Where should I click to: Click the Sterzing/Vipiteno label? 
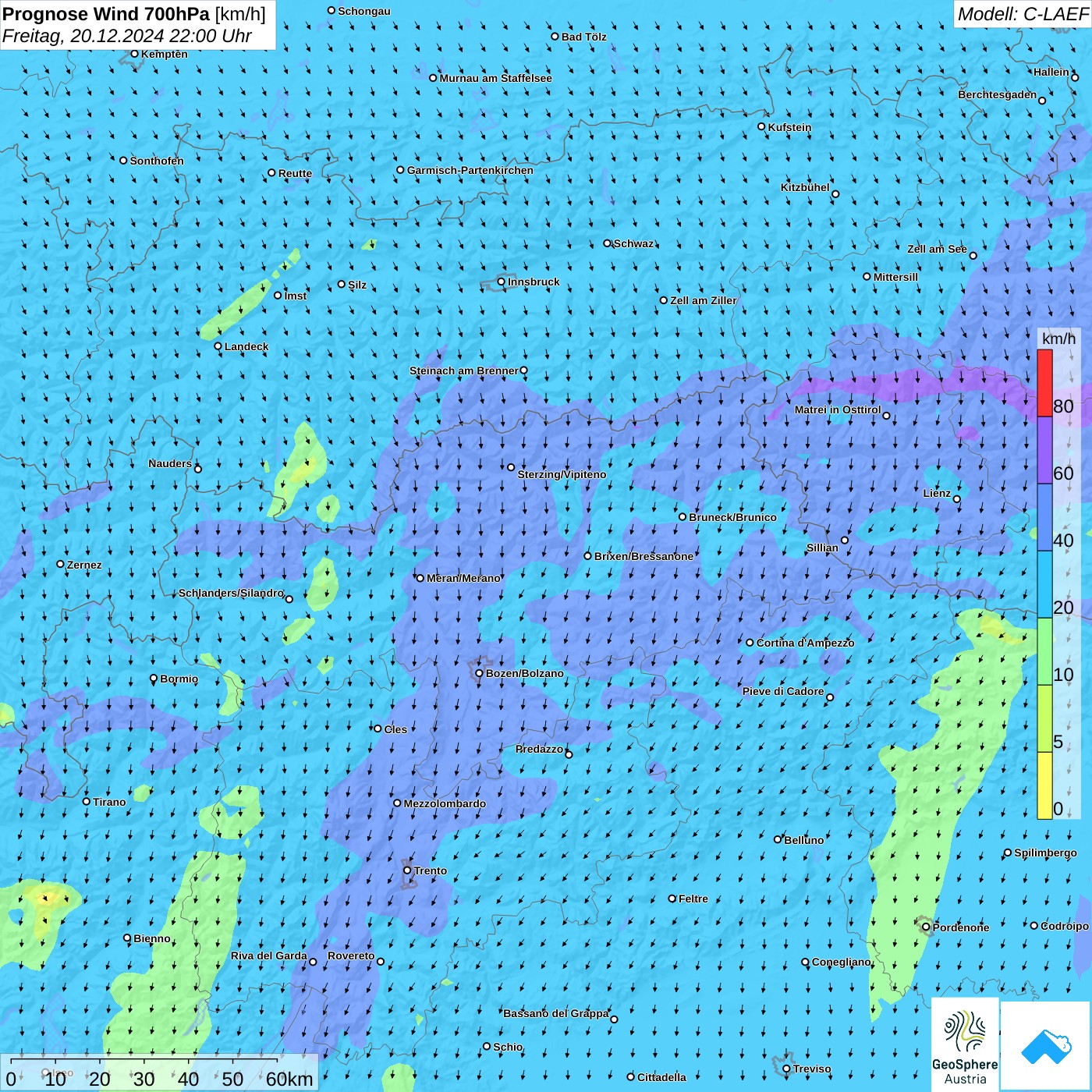point(562,474)
